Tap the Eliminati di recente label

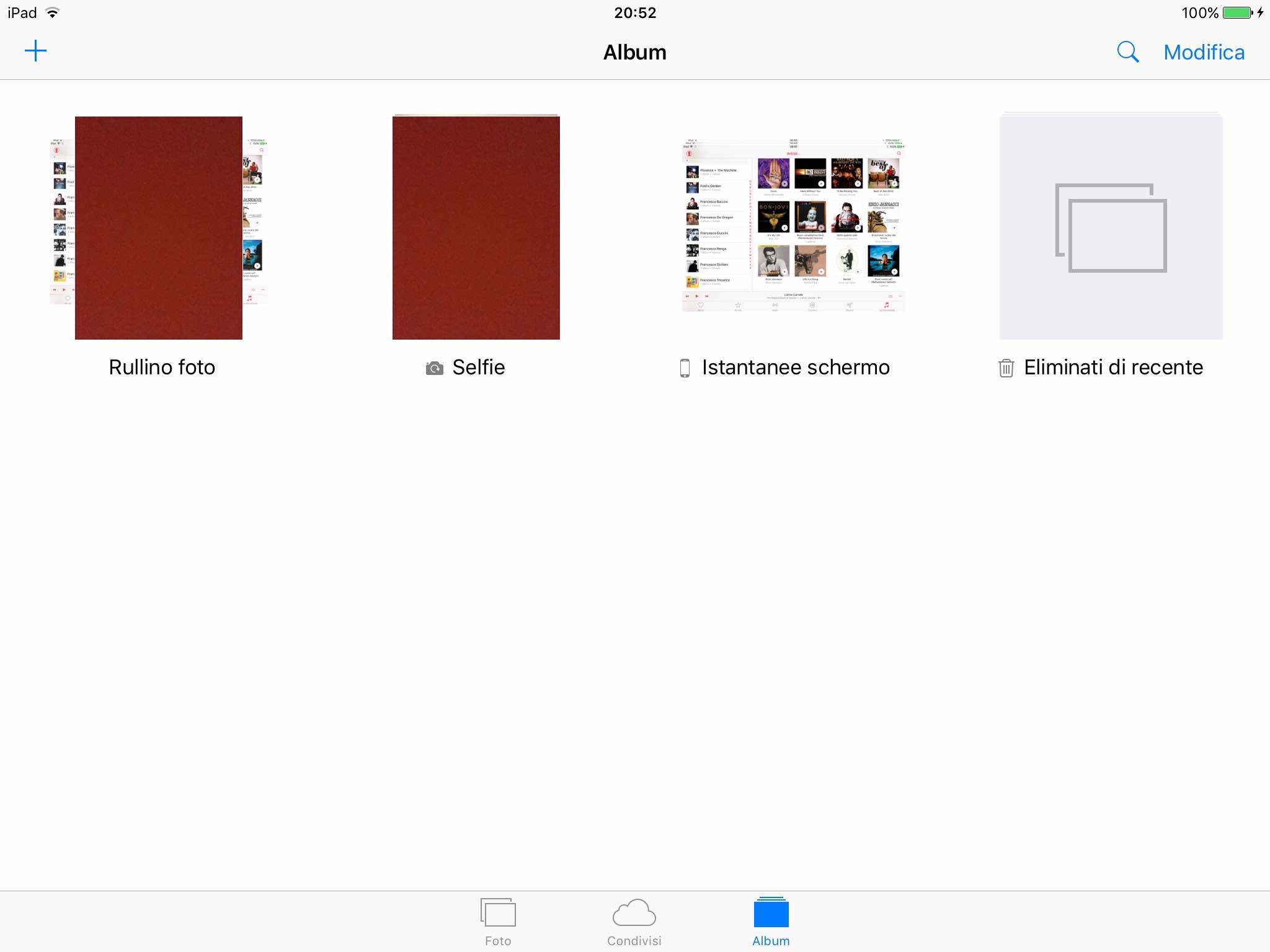click(x=1113, y=367)
